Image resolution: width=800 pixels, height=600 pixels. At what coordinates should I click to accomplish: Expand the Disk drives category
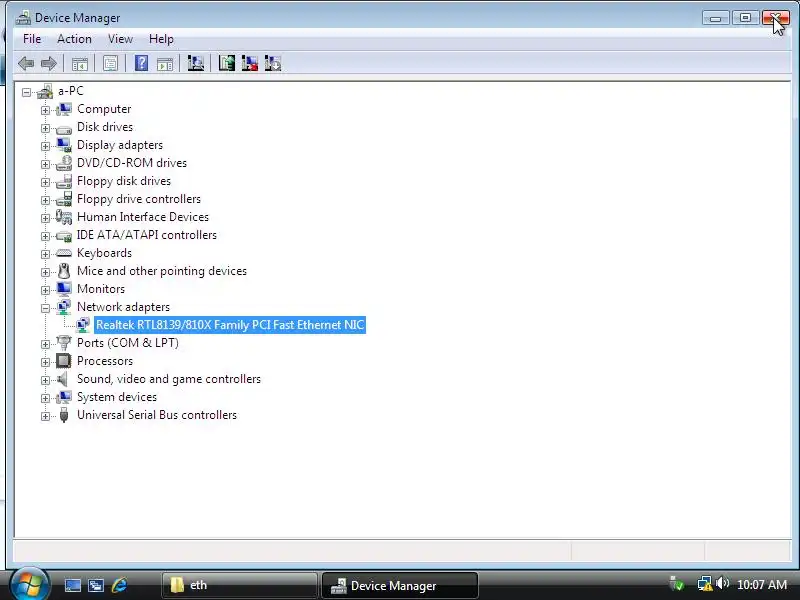point(45,128)
